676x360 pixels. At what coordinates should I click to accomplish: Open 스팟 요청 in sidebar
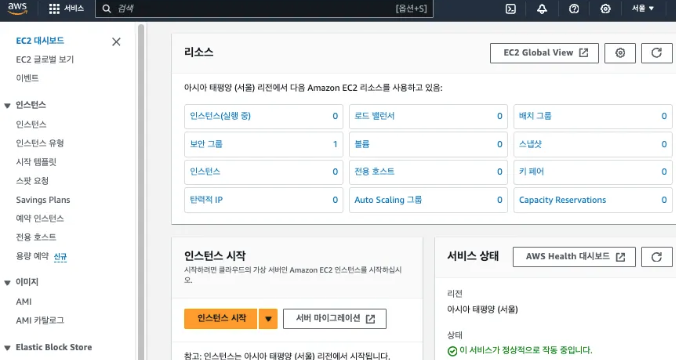click(32, 181)
